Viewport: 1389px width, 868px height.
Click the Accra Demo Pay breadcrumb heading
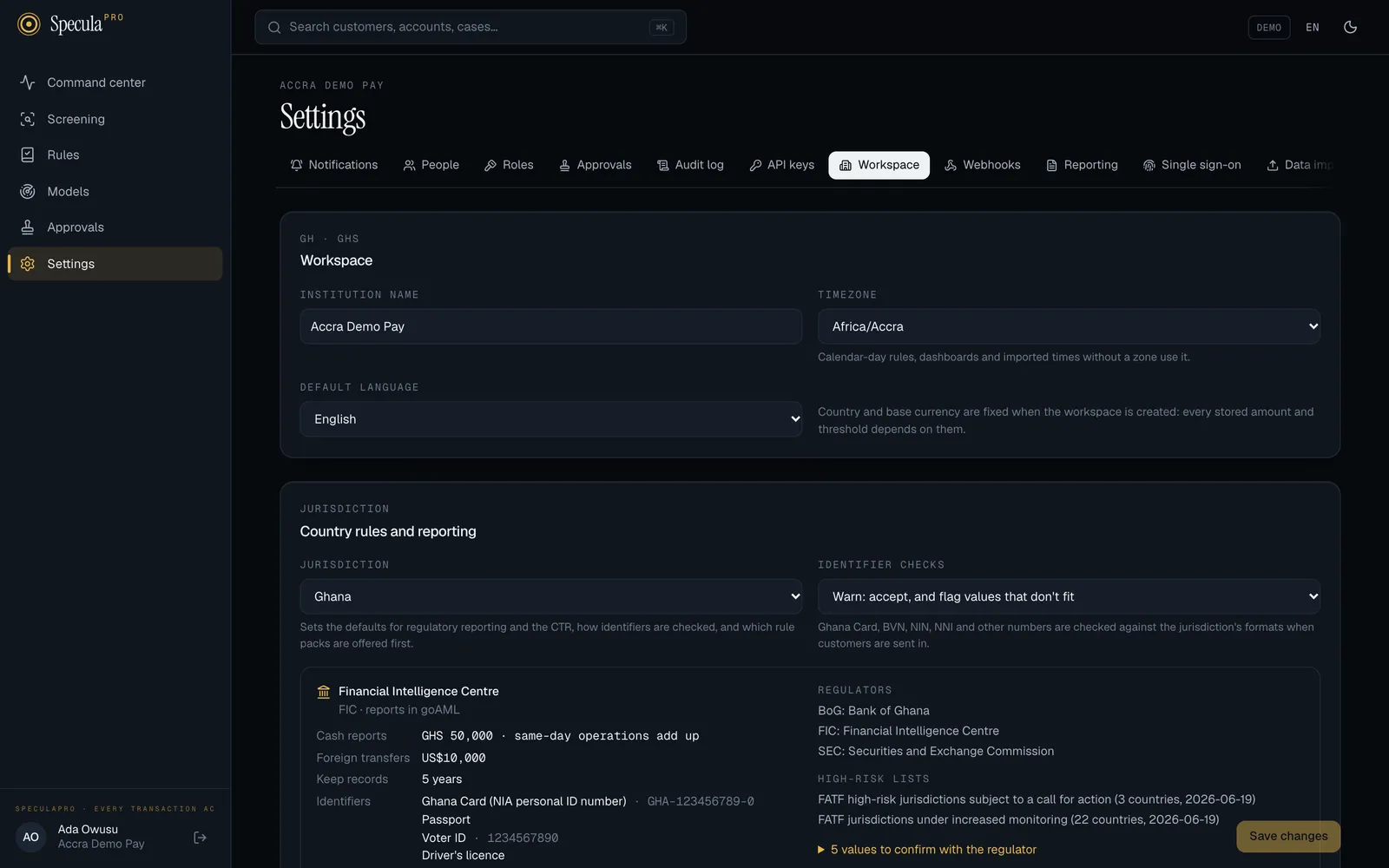[332, 85]
